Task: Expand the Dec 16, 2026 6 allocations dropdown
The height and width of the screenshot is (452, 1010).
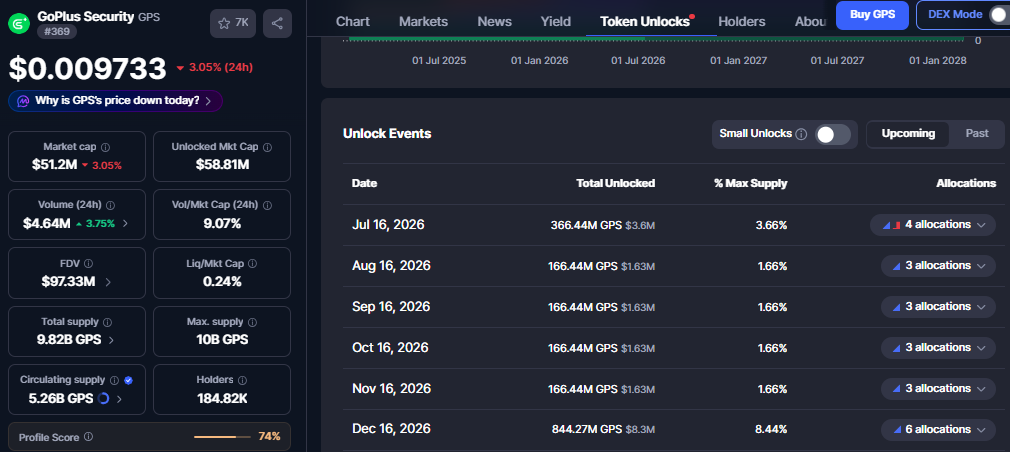Action: 938,429
